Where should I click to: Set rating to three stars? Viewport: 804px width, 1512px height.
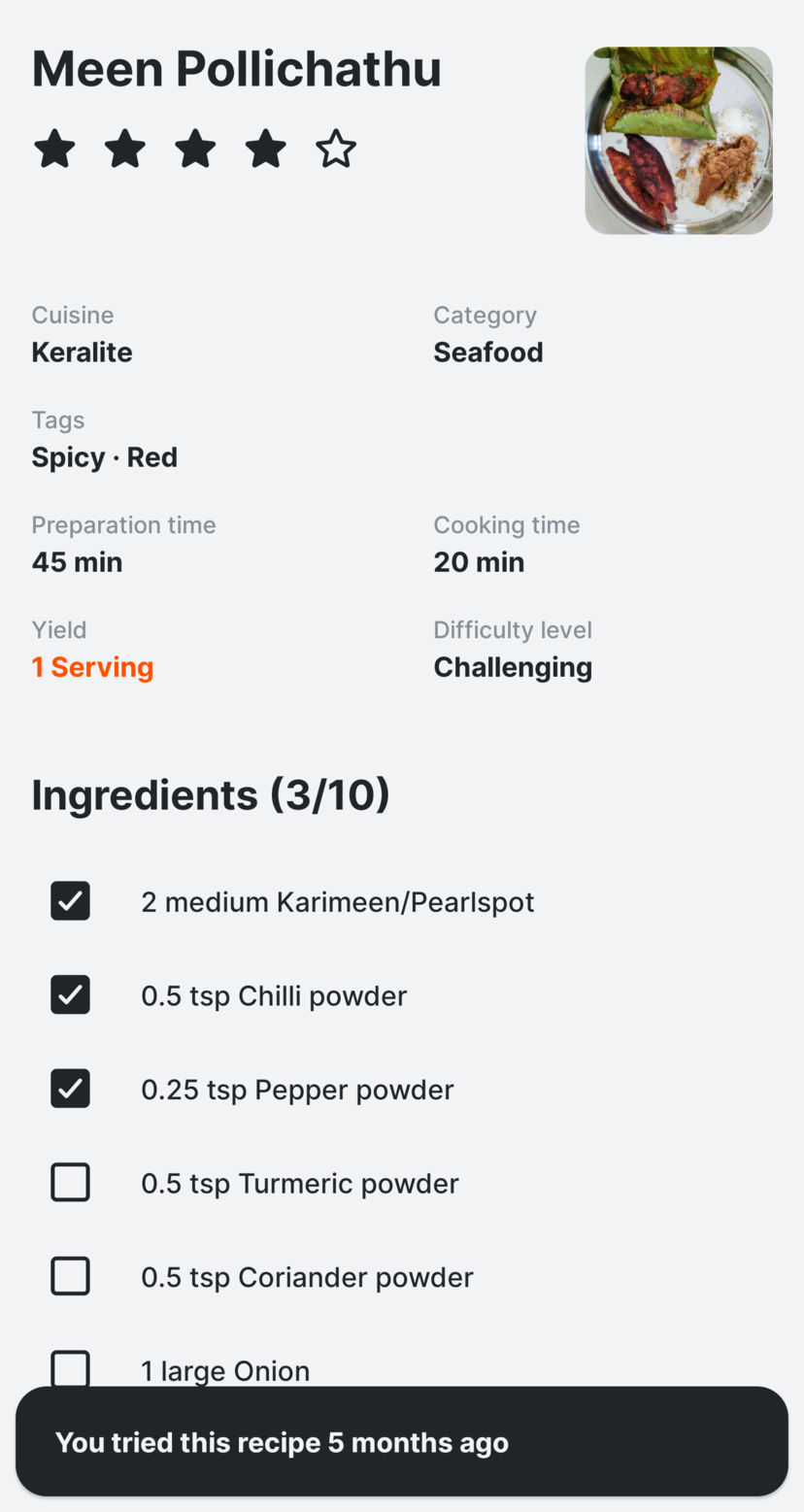tap(195, 150)
